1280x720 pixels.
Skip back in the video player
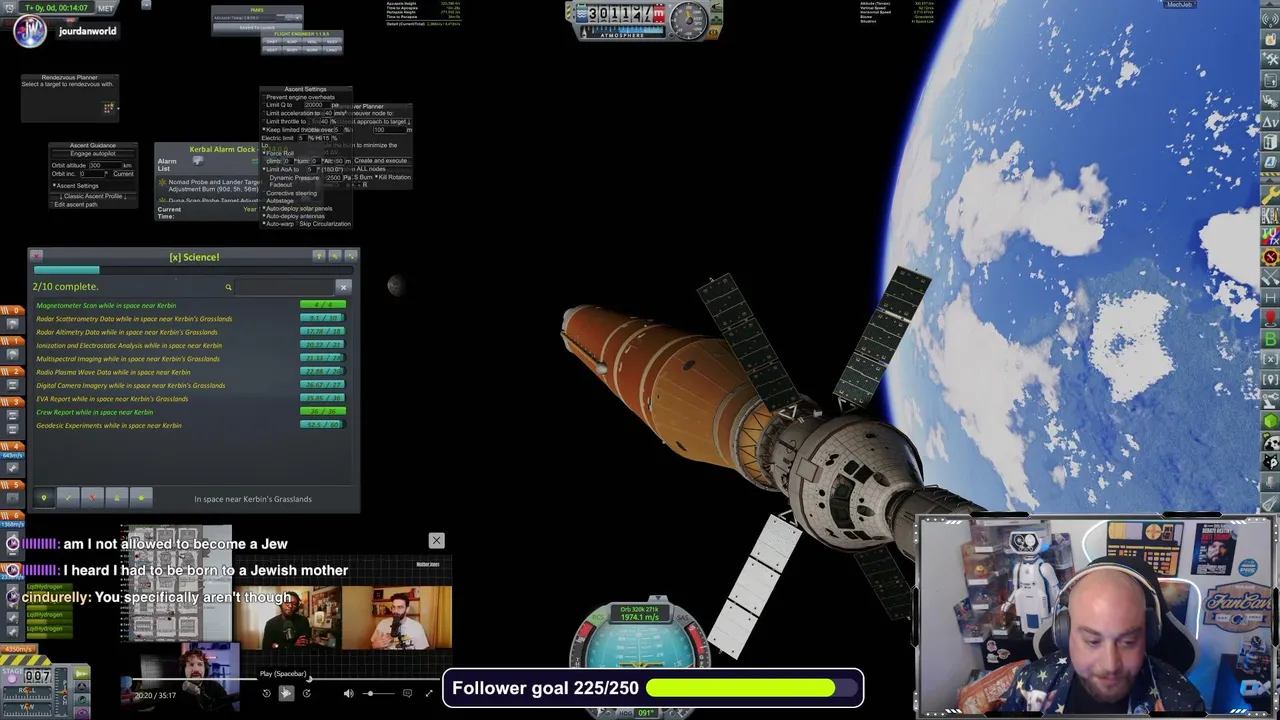[266, 693]
